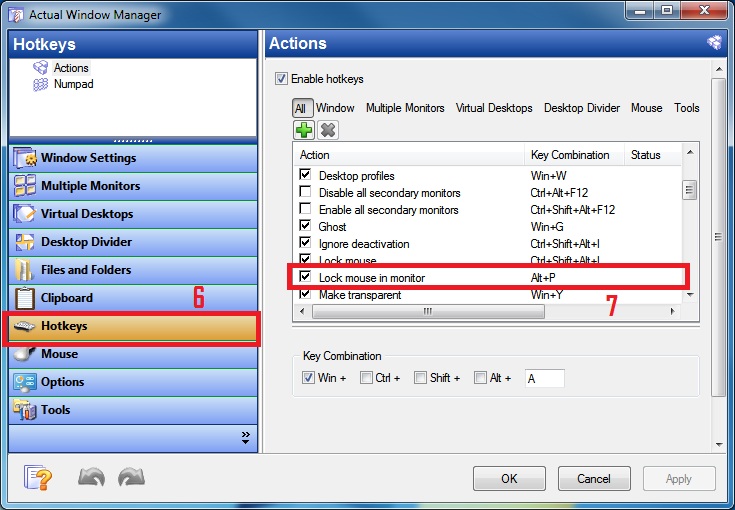735x510 pixels.
Task: Toggle the Make transparent checkbox
Action: pyautogui.click(x=305, y=294)
